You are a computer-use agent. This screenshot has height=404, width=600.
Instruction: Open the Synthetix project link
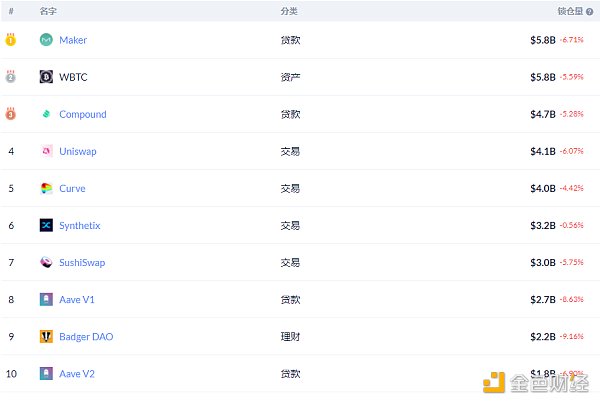coord(80,225)
